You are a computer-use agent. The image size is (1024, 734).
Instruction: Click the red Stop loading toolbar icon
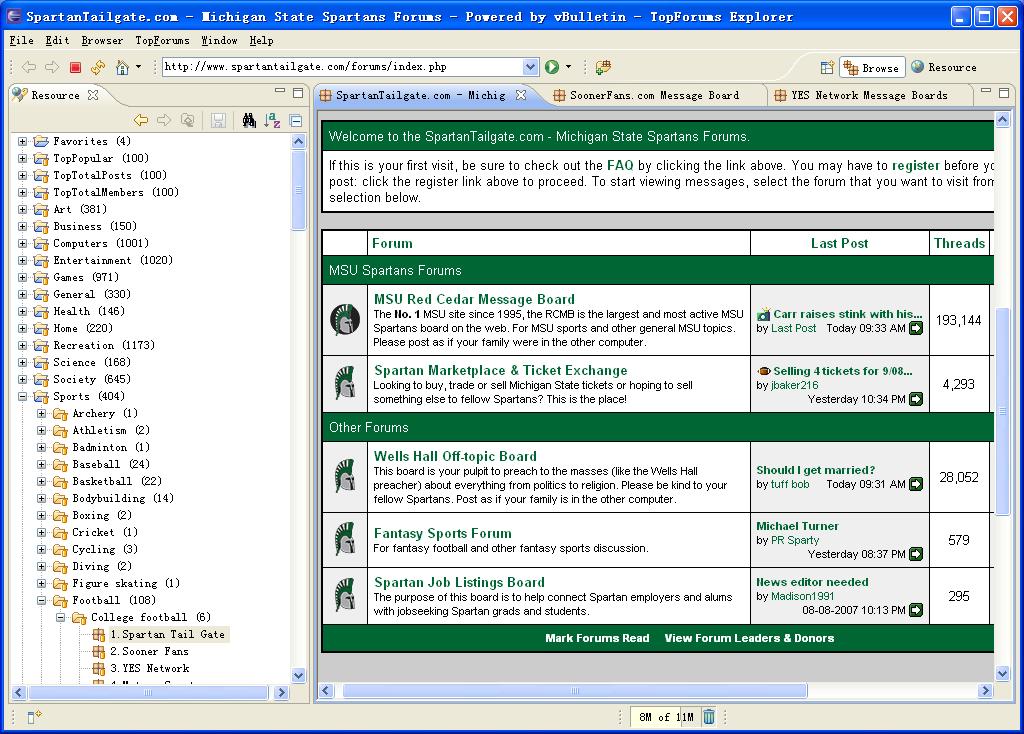click(x=75, y=67)
